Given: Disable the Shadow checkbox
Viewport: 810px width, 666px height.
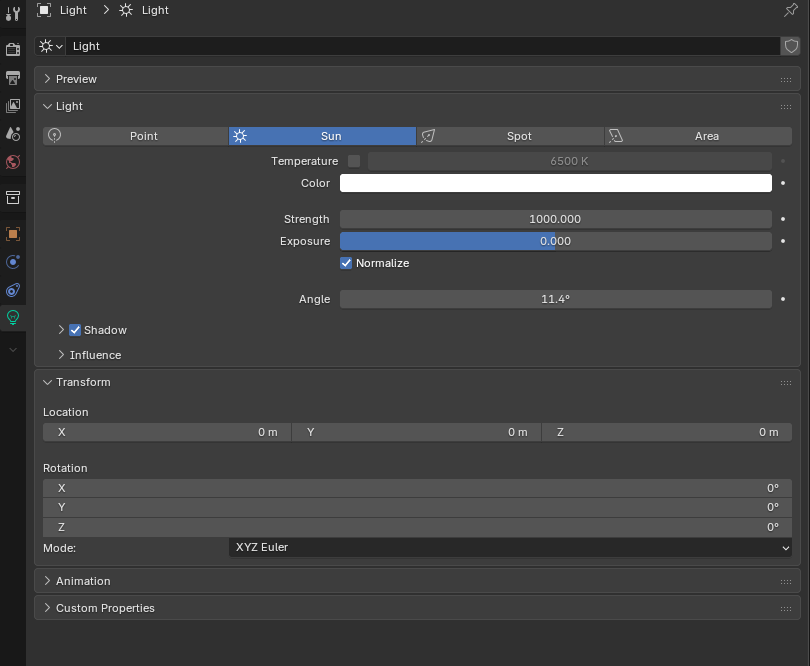Looking at the screenshot, I should (75, 330).
